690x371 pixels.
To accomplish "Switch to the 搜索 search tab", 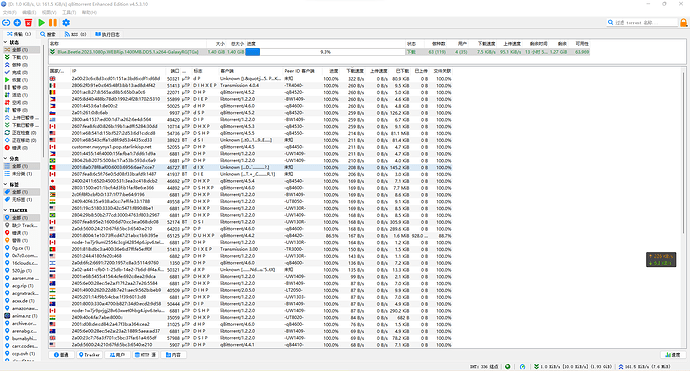I will coord(48,34).
